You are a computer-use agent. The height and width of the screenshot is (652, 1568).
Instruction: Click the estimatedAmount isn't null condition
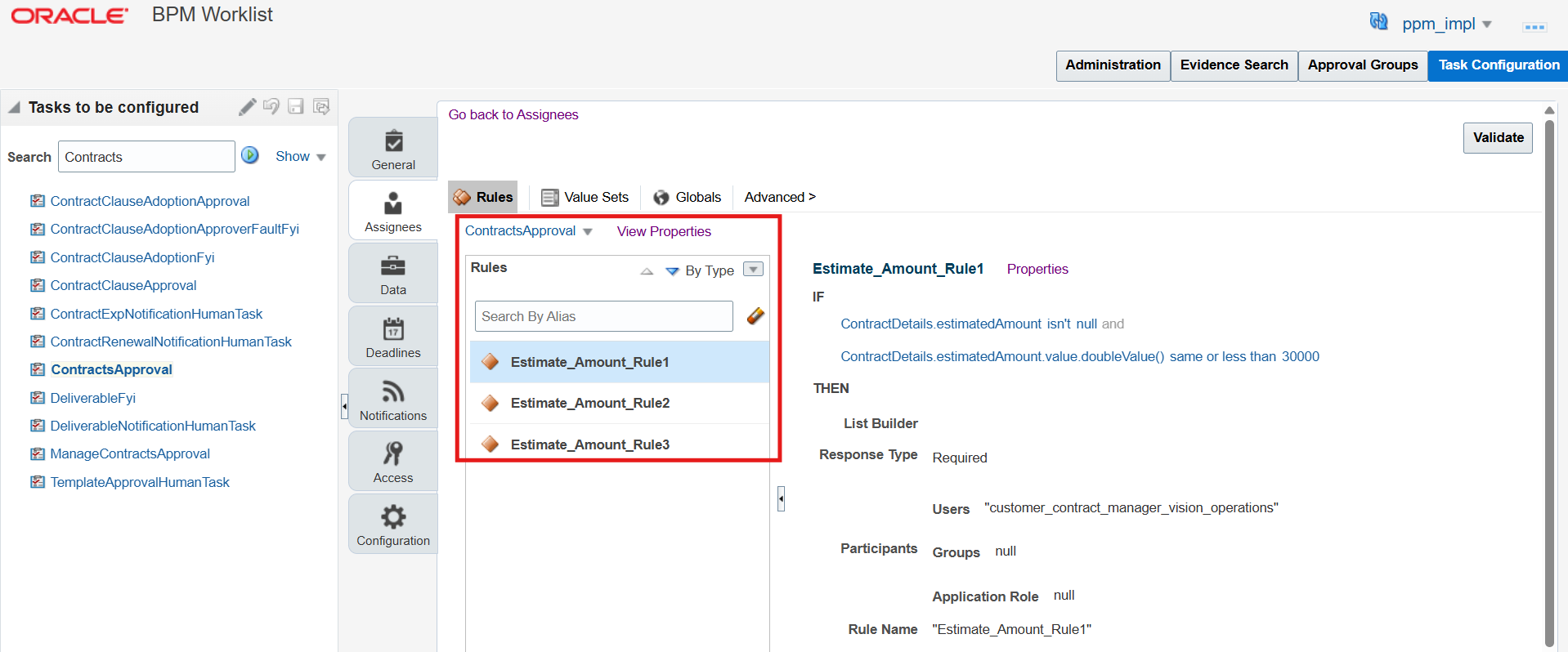(968, 324)
